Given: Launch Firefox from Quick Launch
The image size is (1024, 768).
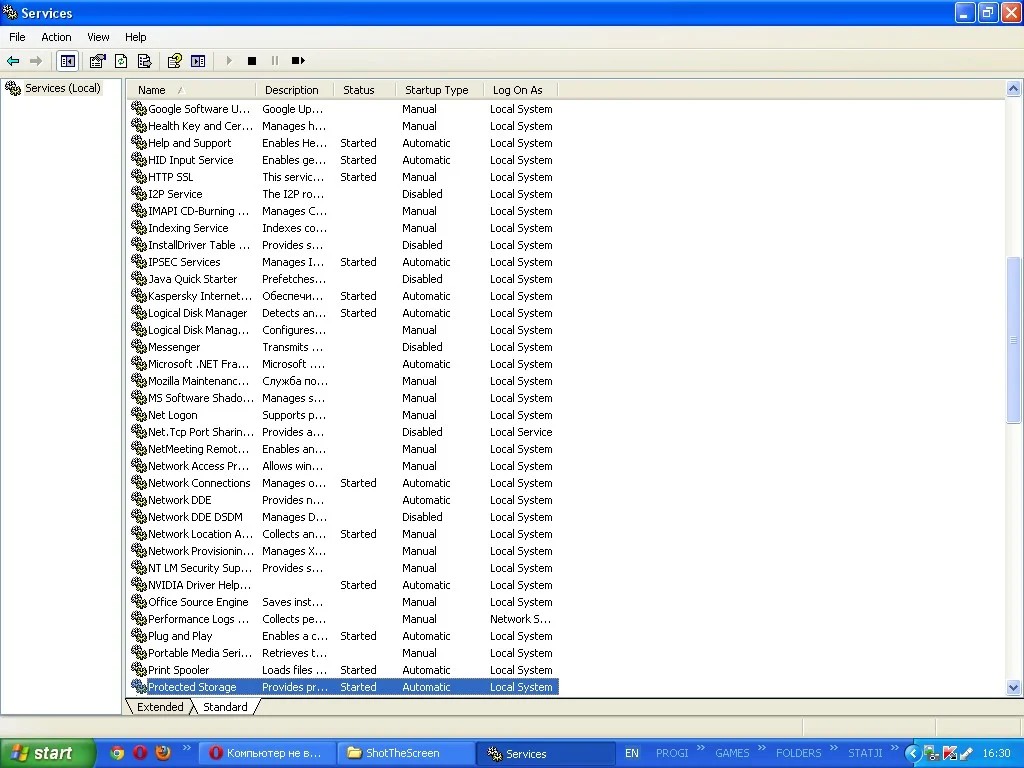Looking at the screenshot, I should click(x=163, y=753).
